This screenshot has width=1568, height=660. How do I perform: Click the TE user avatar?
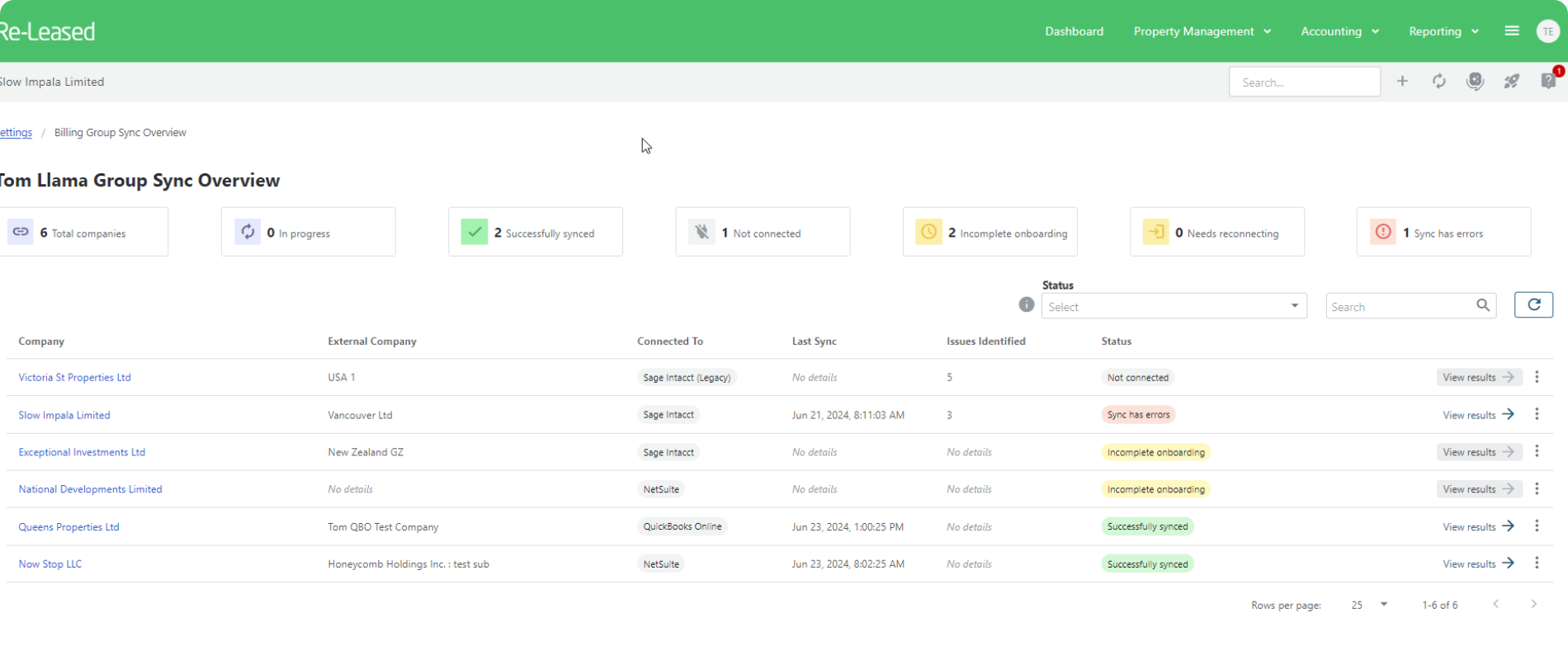(1547, 31)
